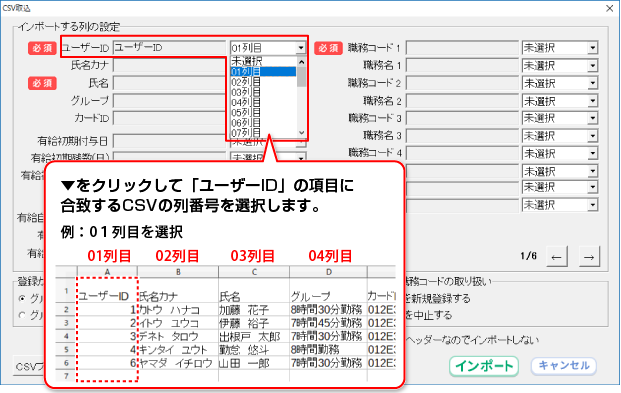Click the 氏名 text field

pyautogui.click(x=169, y=83)
